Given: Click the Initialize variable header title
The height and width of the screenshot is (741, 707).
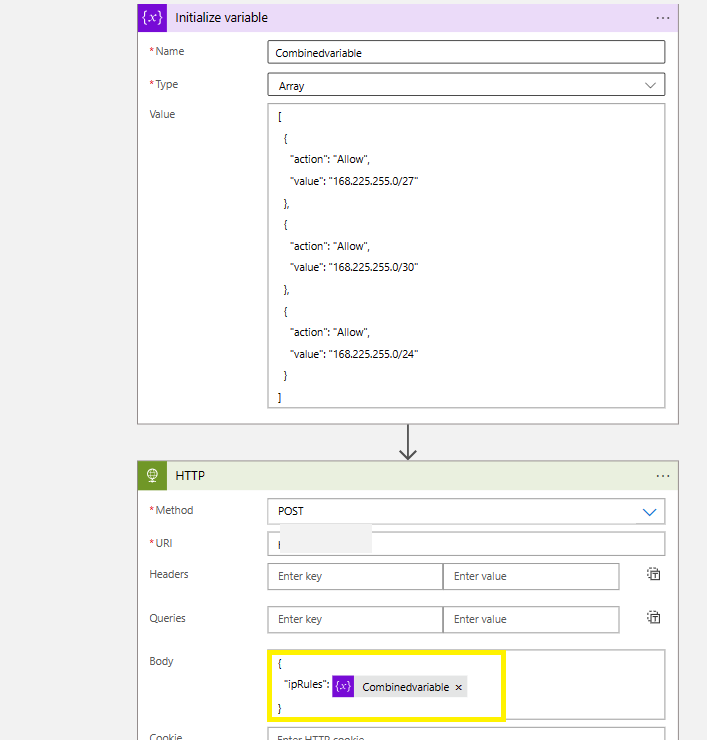Looking at the screenshot, I should [x=221, y=17].
